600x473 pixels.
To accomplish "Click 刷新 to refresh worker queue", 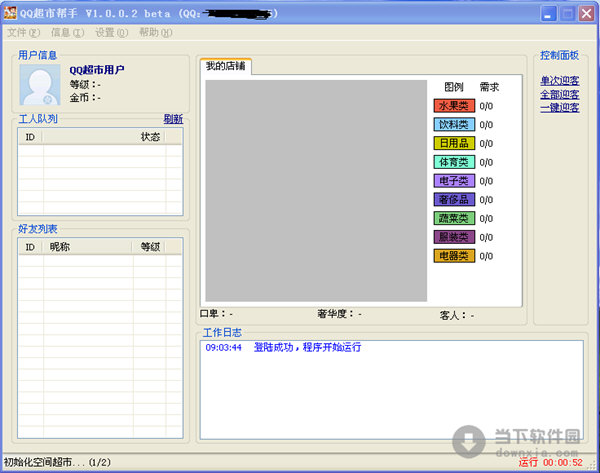I will point(173,119).
